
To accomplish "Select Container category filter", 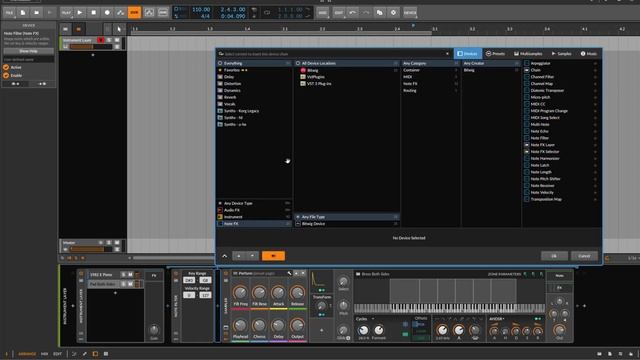I will [x=431, y=70].
